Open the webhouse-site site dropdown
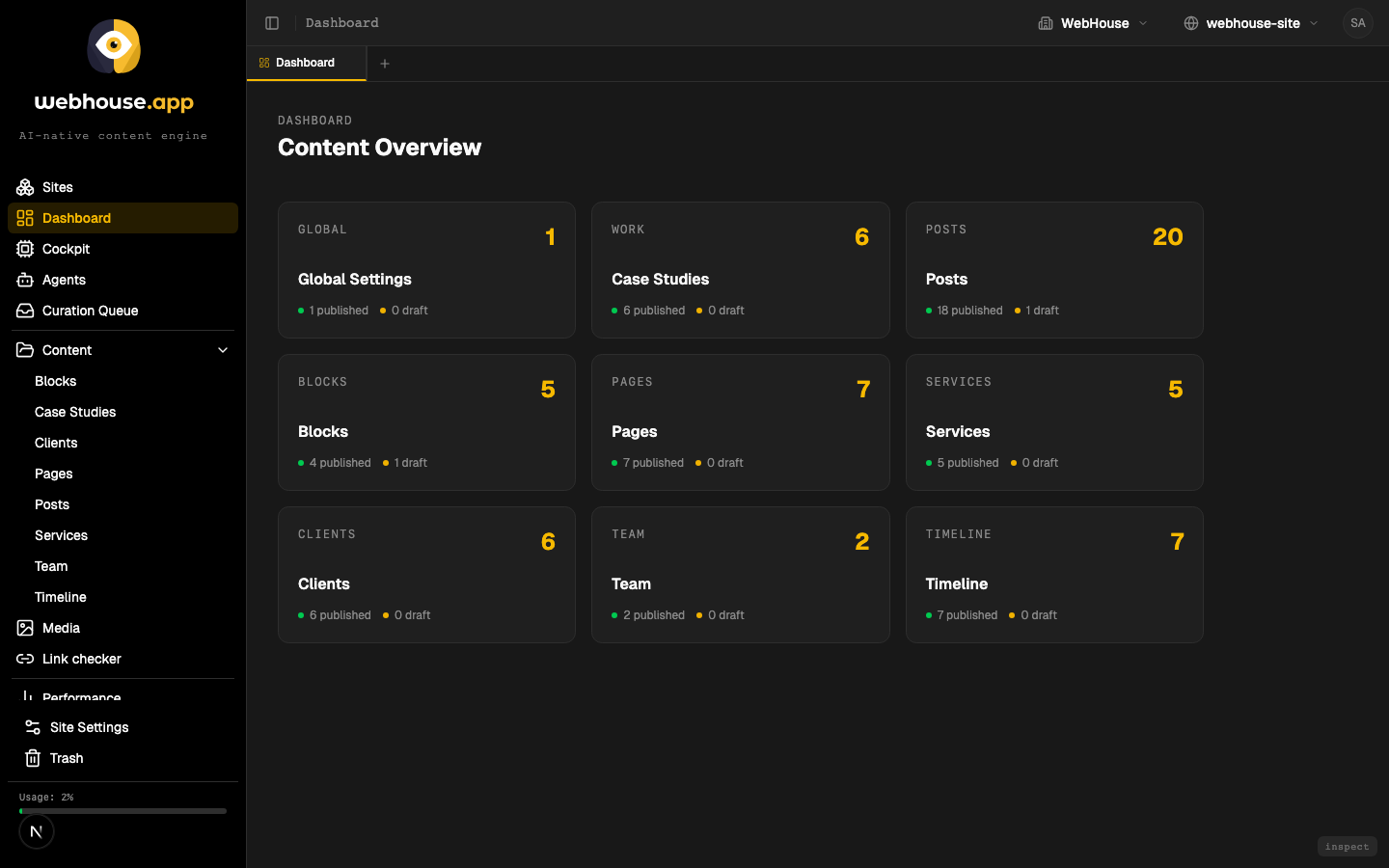 click(x=1251, y=23)
